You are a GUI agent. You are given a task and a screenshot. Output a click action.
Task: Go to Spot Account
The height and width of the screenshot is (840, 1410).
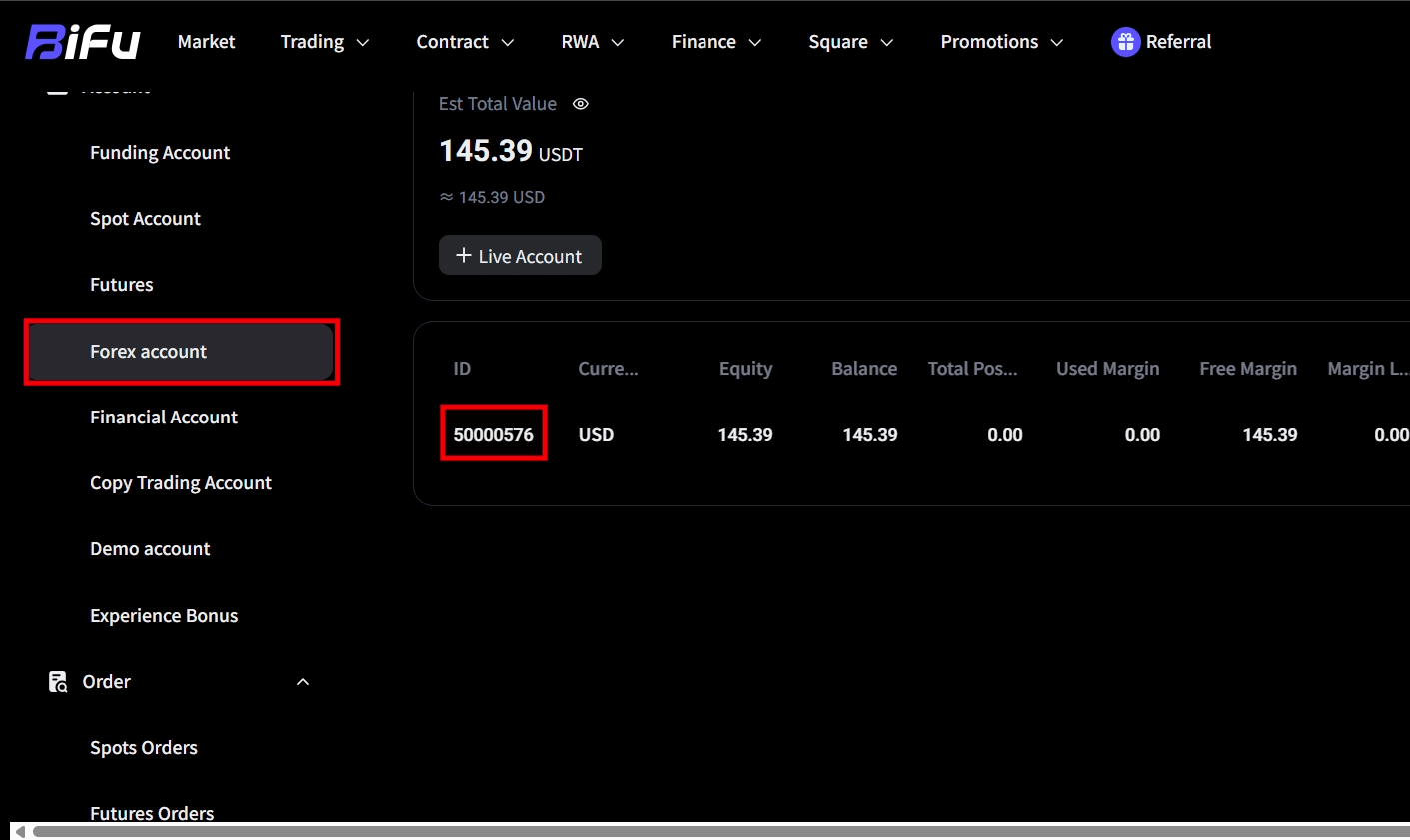(x=145, y=219)
